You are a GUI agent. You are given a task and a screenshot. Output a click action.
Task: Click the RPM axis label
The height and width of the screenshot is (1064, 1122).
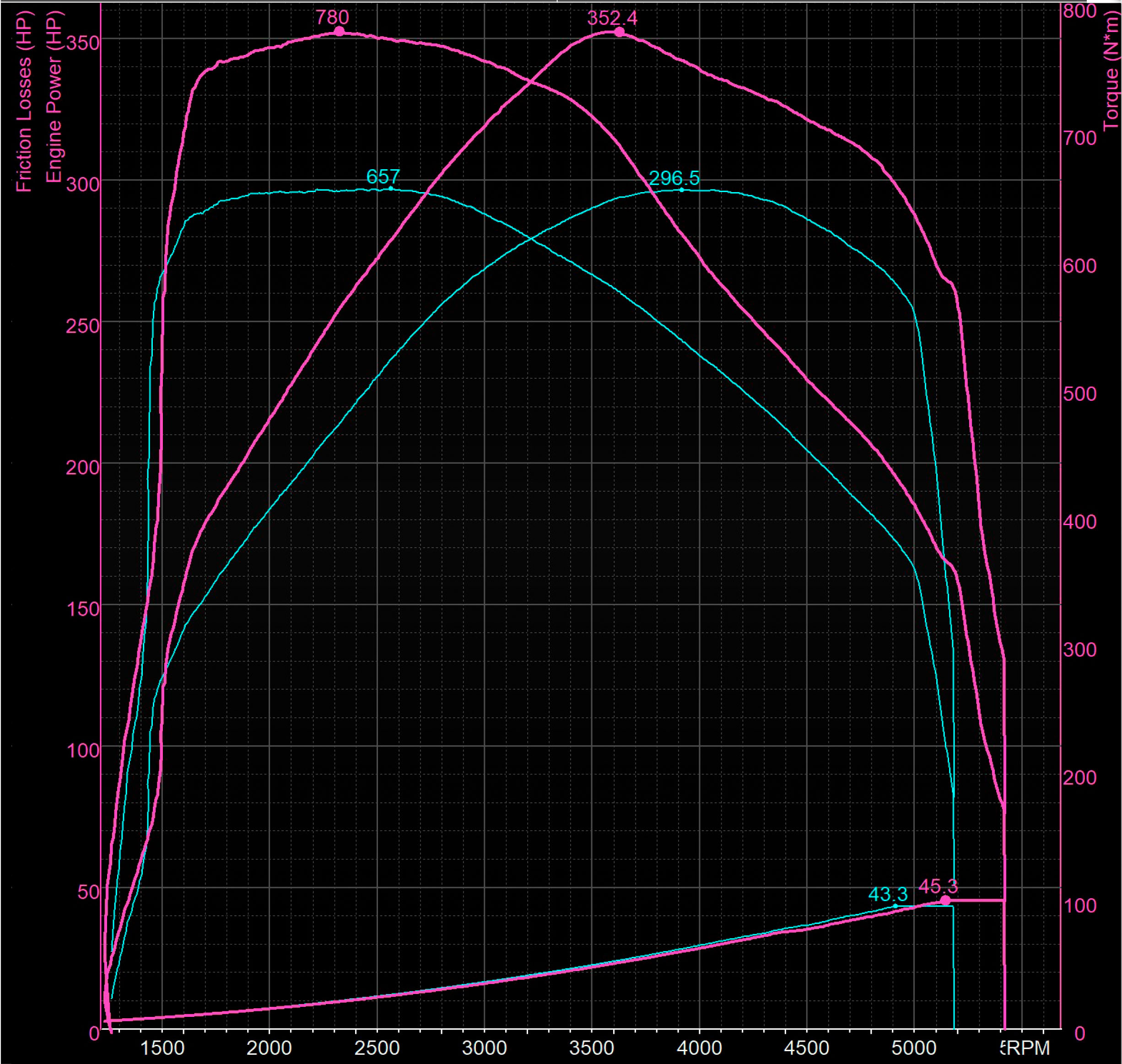pyautogui.click(x=1028, y=1048)
